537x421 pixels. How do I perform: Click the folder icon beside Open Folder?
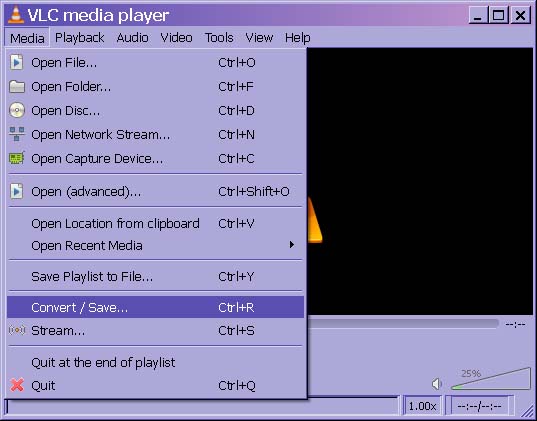click(16, 87)
